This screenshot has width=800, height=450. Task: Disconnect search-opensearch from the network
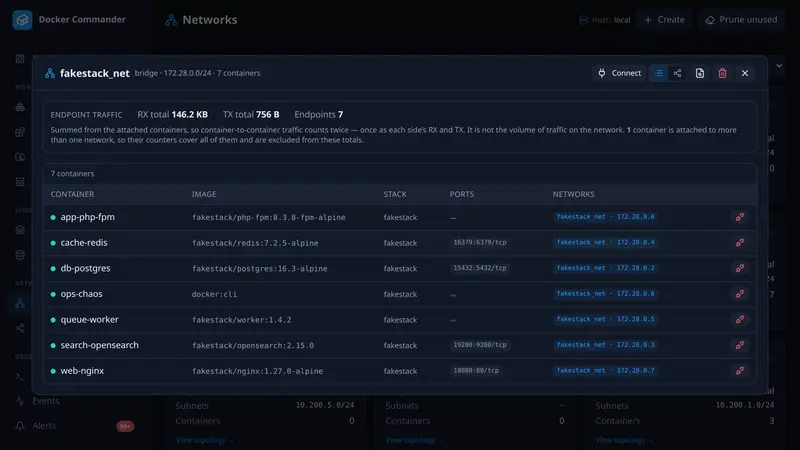pyautogui.click(x=740, y=345)
